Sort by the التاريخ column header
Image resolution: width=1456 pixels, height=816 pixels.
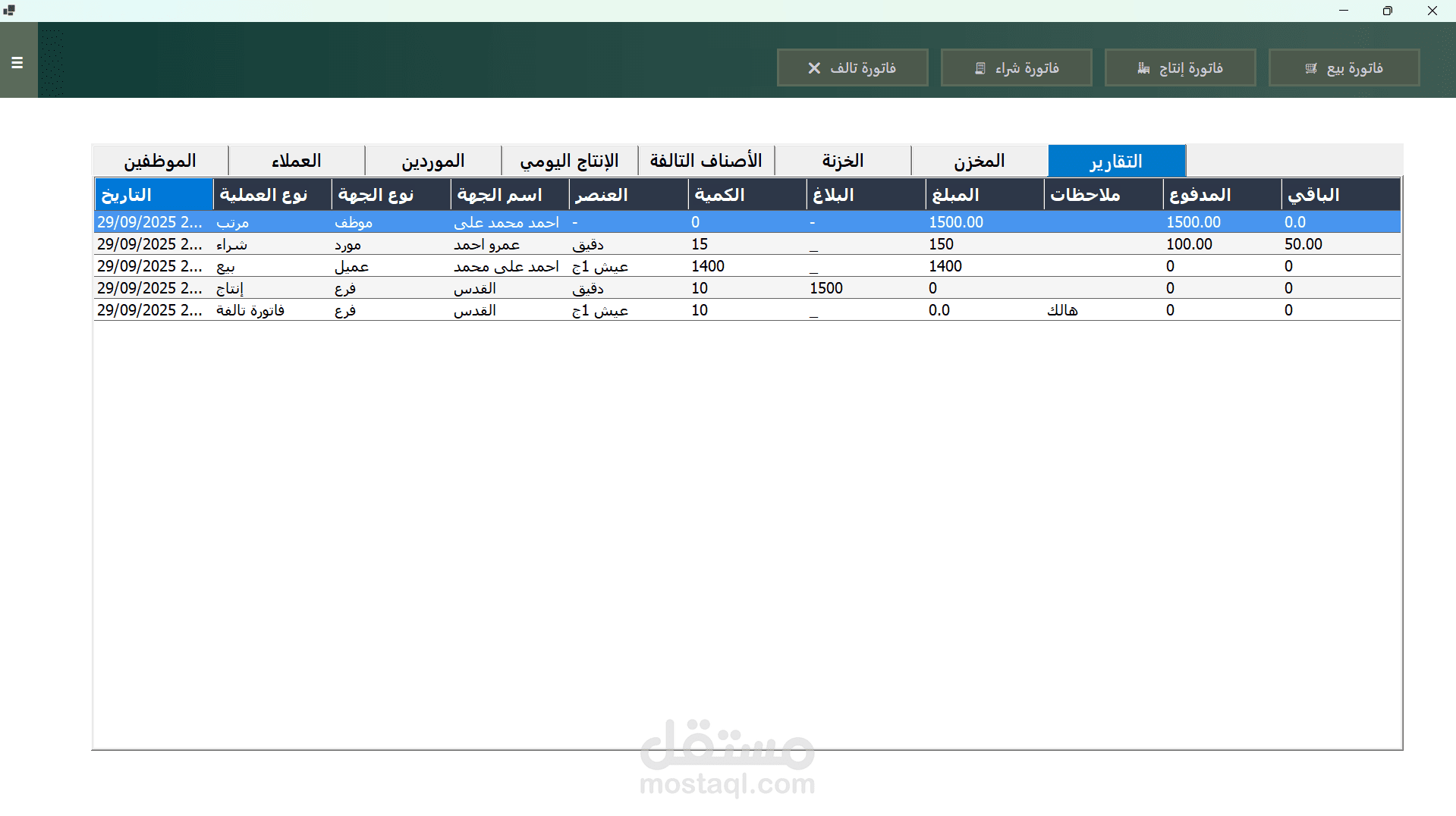click(x=154, y=195)
